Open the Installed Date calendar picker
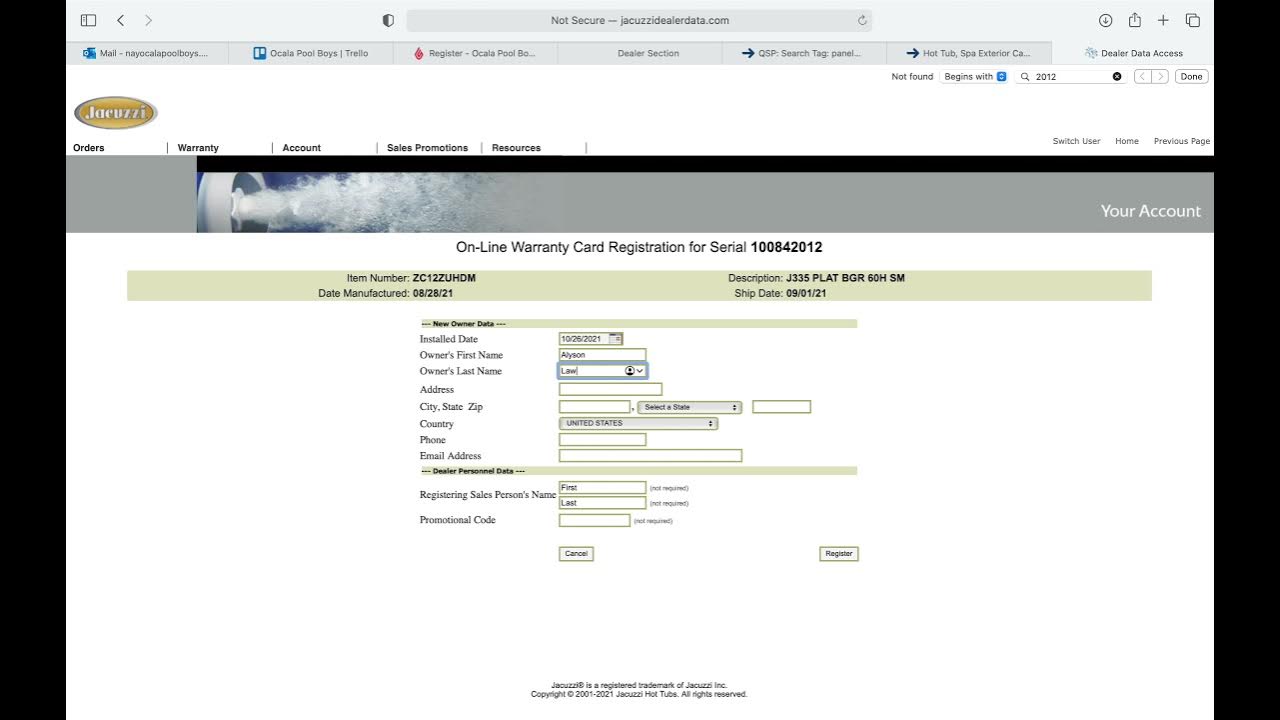This screenshot has height=720, width=1280. click(616, 339)
